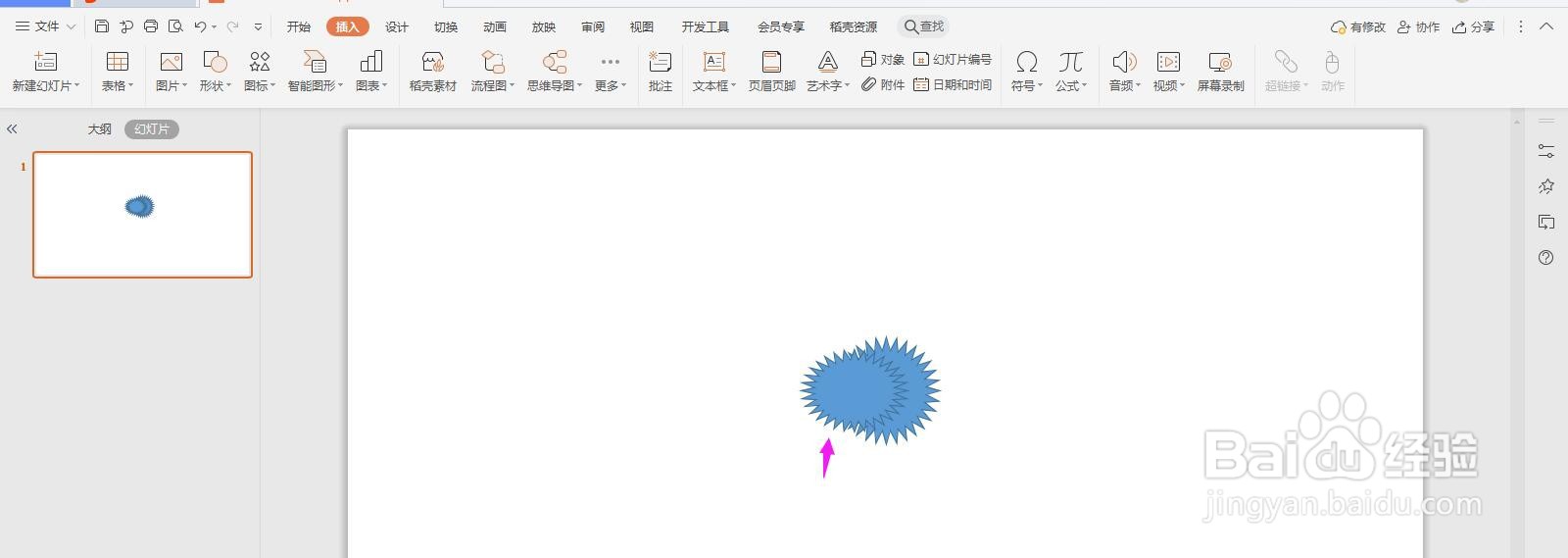Insert Slide Number (幻灯片编号)
This screenshot has height=558, width=1568.
[x=953, y=60]
